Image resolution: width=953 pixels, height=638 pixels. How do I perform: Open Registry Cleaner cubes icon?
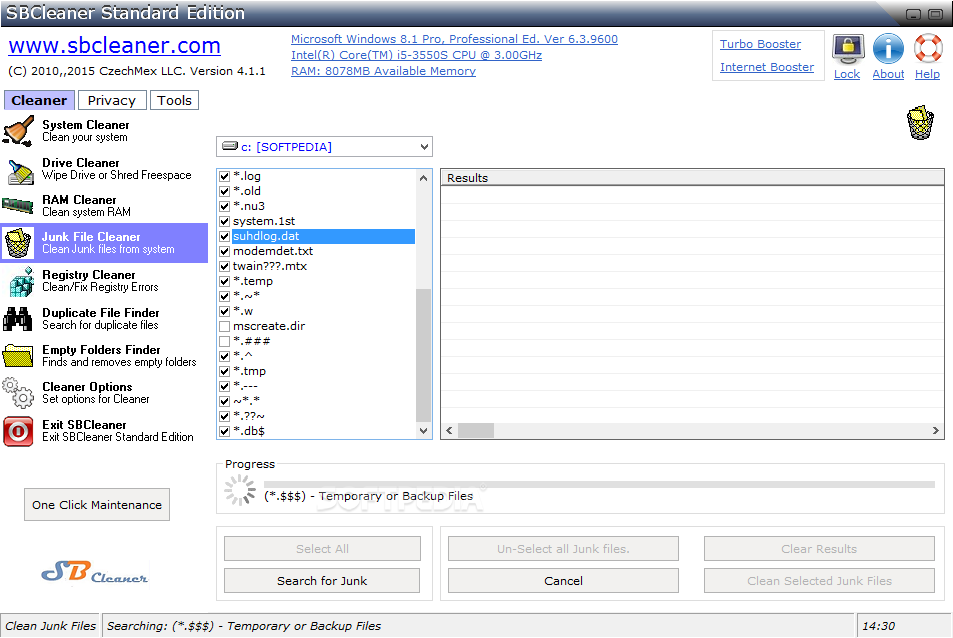tap(21, 281)
